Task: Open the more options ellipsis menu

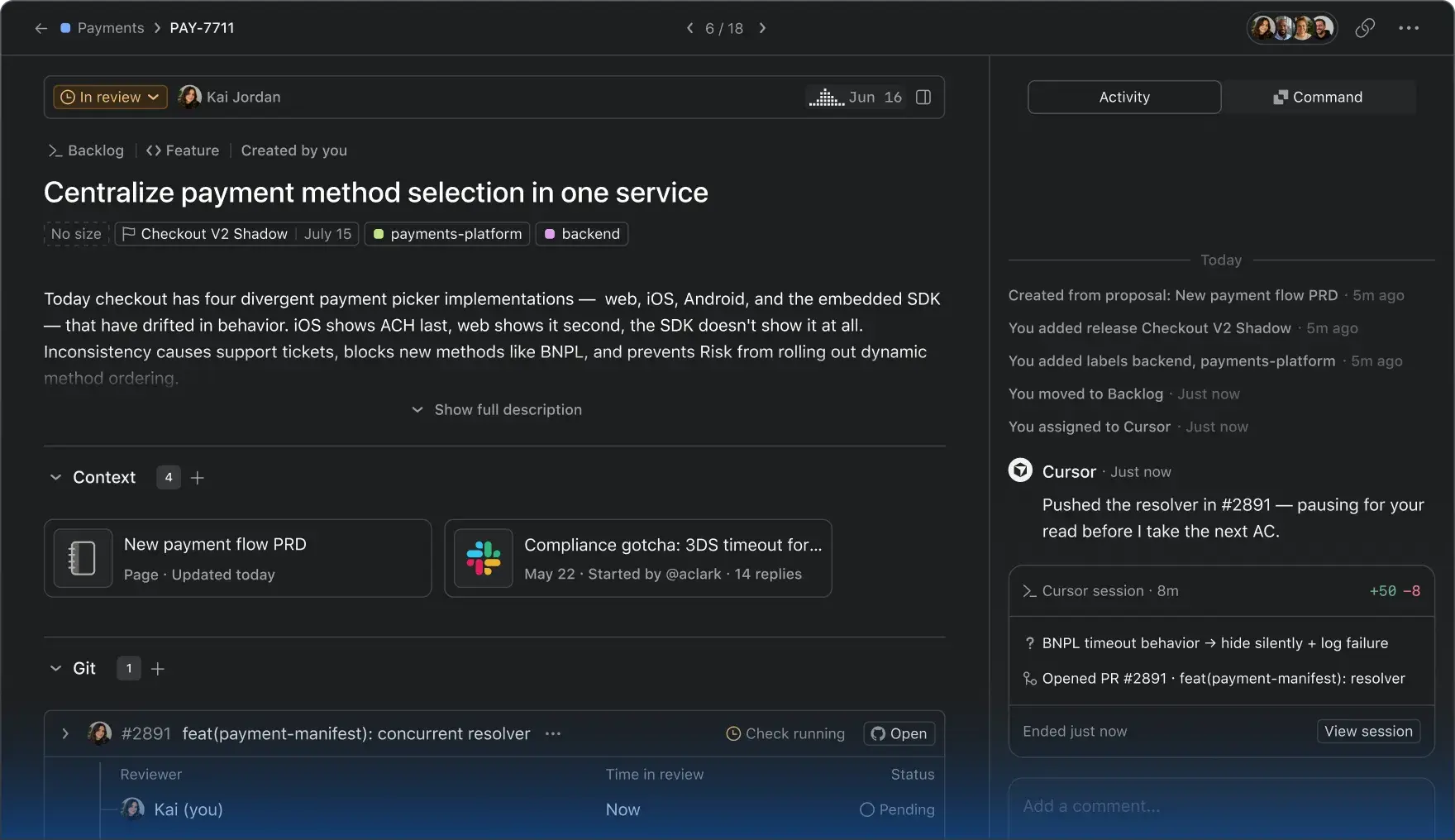Action: (x=1409, y=28)
